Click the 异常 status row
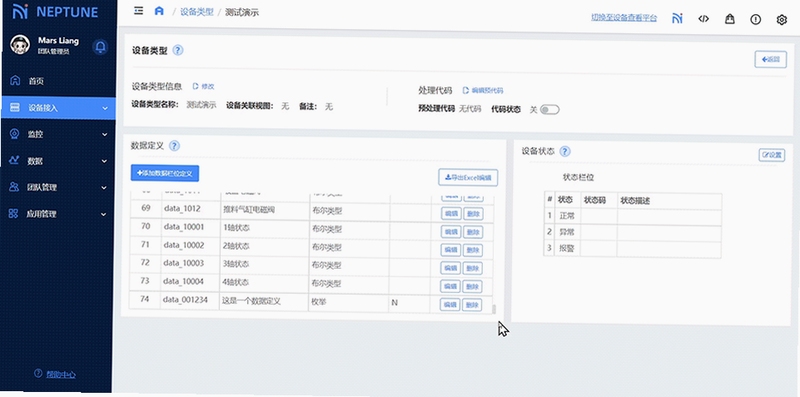The image size is (800, 397). (632, 233)
